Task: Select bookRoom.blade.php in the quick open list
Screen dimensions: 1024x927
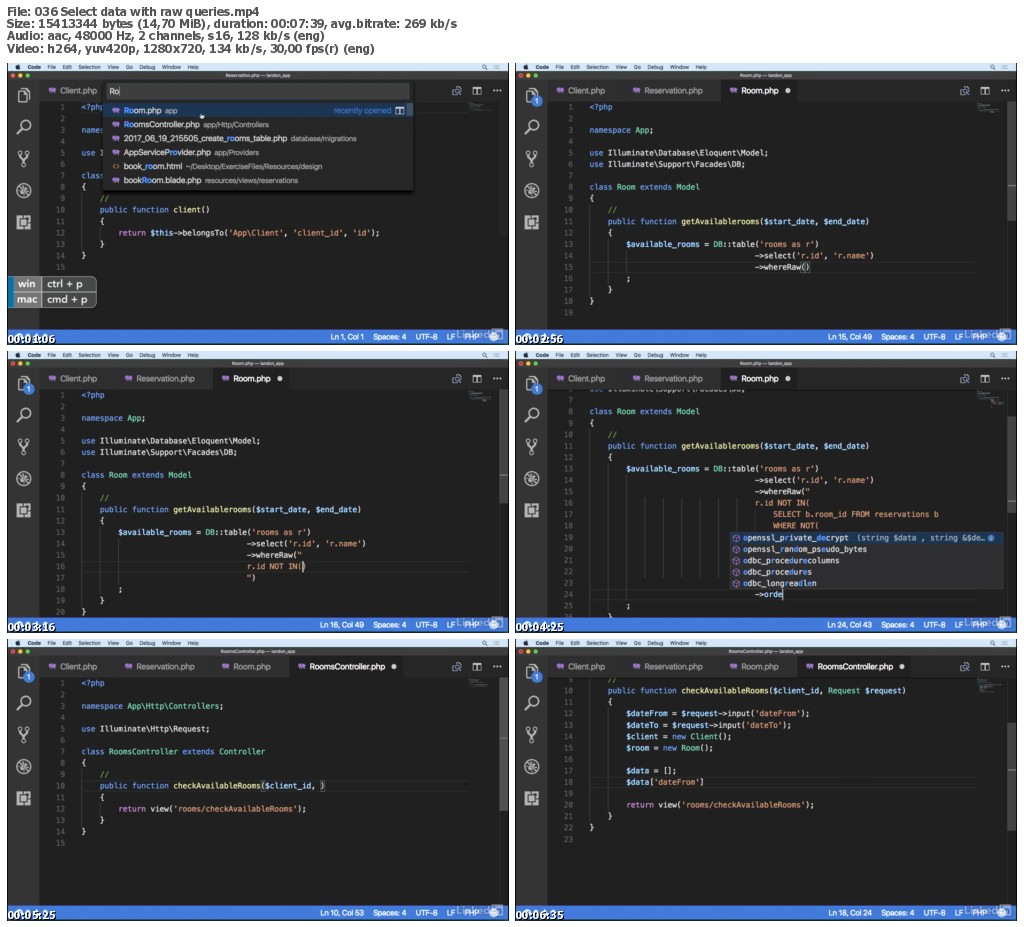Action: pos(258,180)
